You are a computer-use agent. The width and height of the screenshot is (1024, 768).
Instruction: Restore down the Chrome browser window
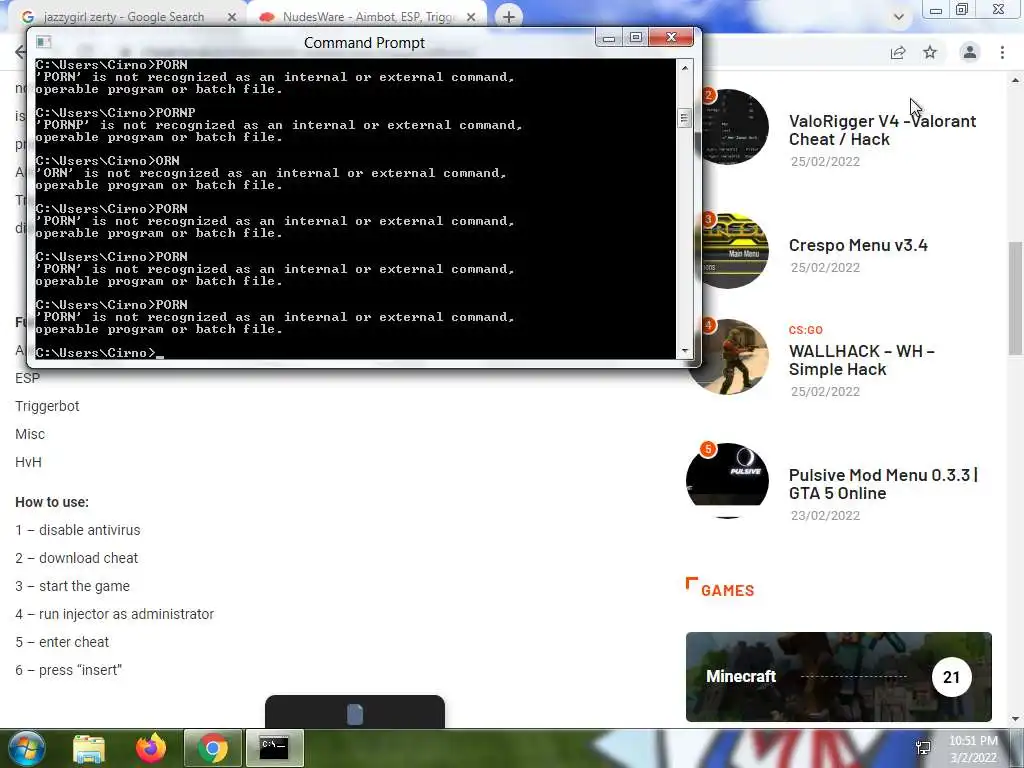(x=962, y=10)
